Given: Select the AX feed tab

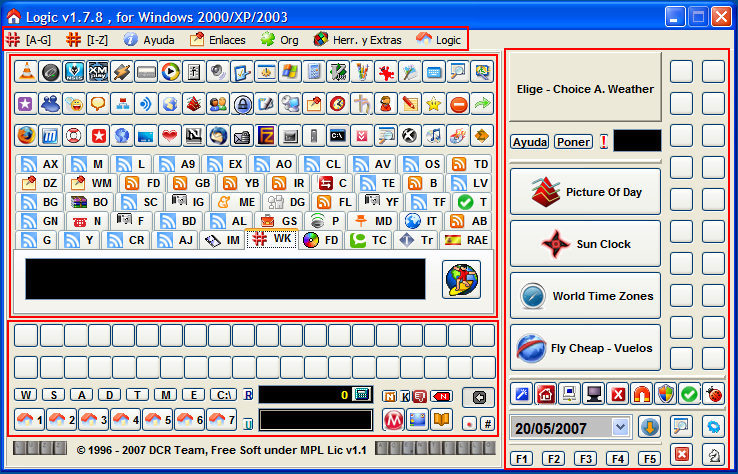Looking at the screenshot, I should tap(40, 164).
